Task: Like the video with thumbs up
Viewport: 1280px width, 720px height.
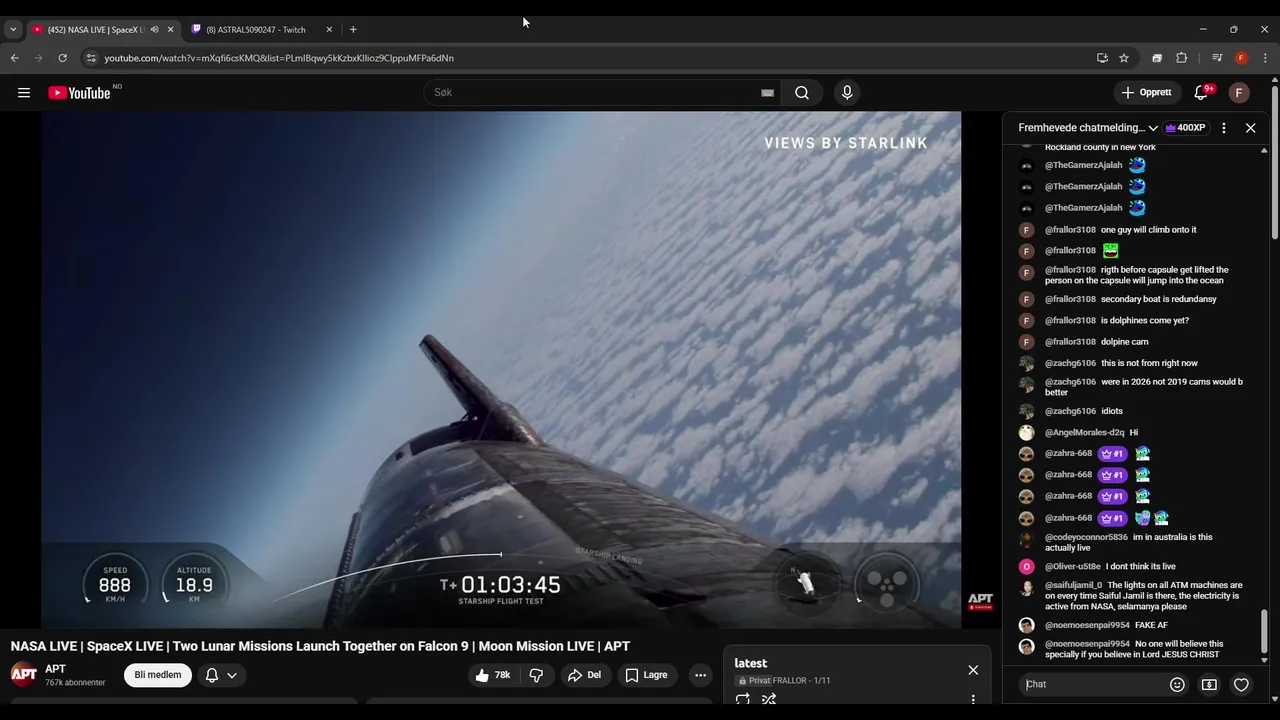Action: [x=494, y=675]
